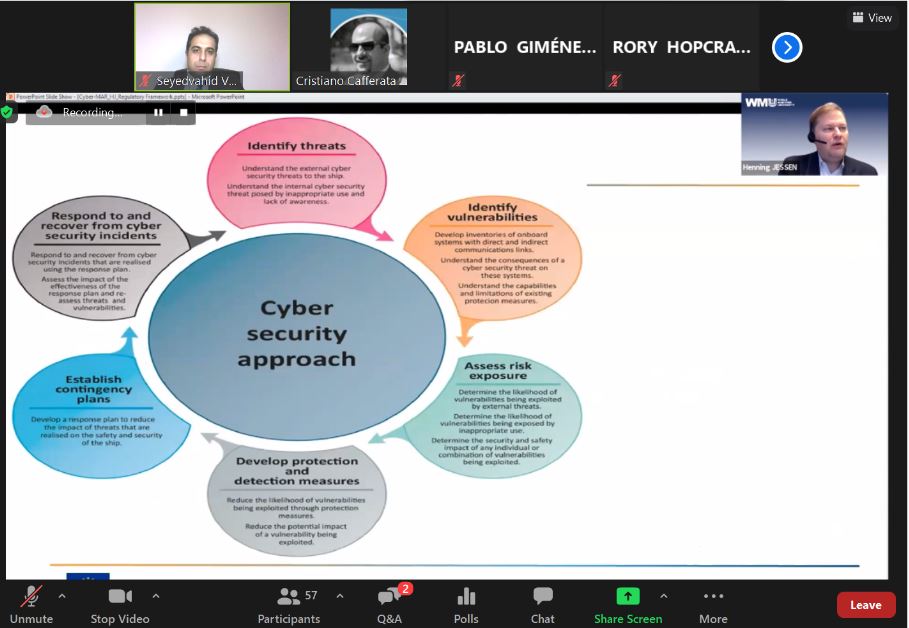The width and height of the screenshot is (909, 628).
Task: Select Henning Jessen's speaker video thumbnail
Action: coord(814,135)
